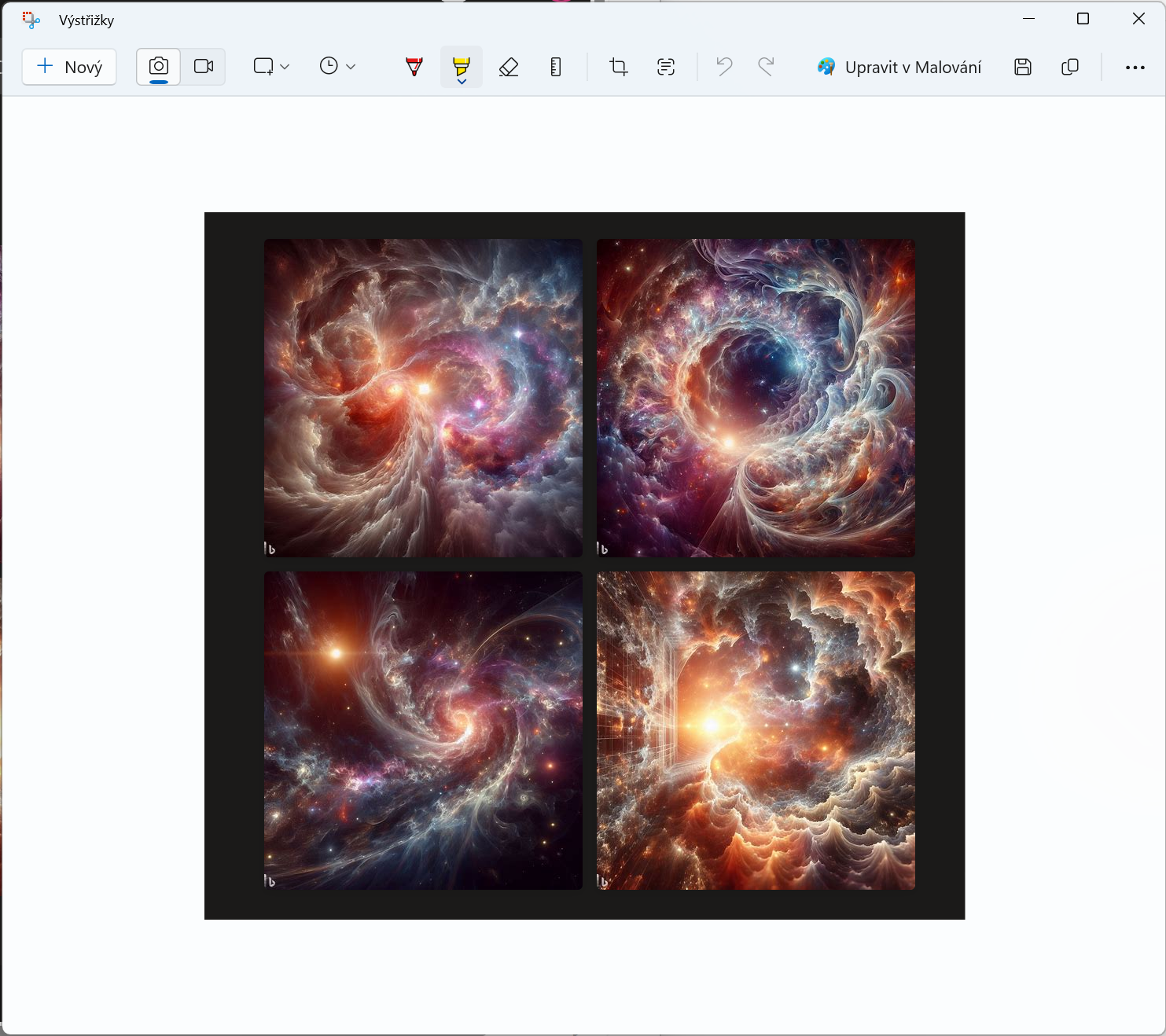This screenshot has width=1166, height=1036.
Task: Close the Výstřižky window
Action: [1138, 19]
